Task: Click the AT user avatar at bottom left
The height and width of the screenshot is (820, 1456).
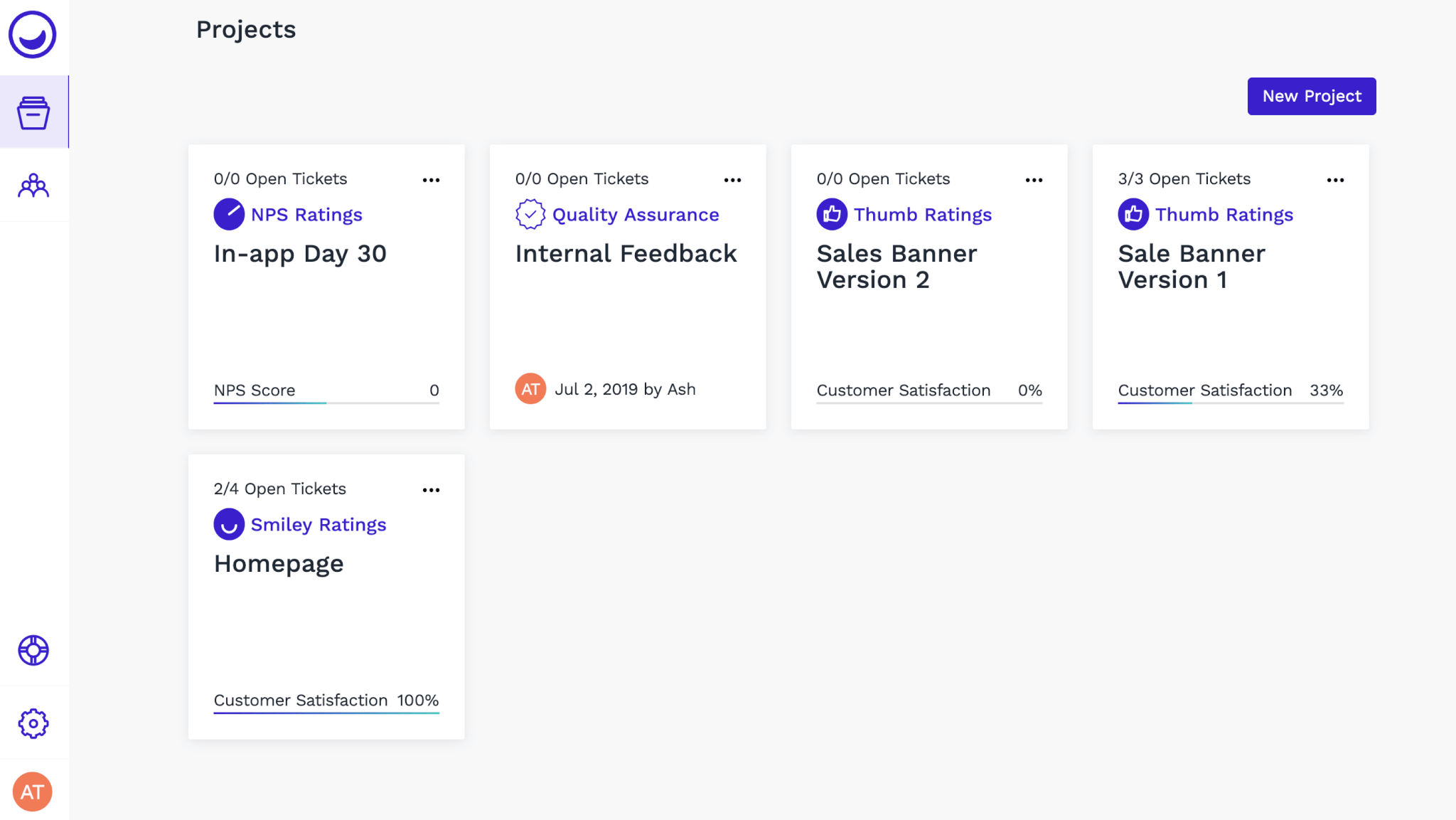Action: point(32,792)
